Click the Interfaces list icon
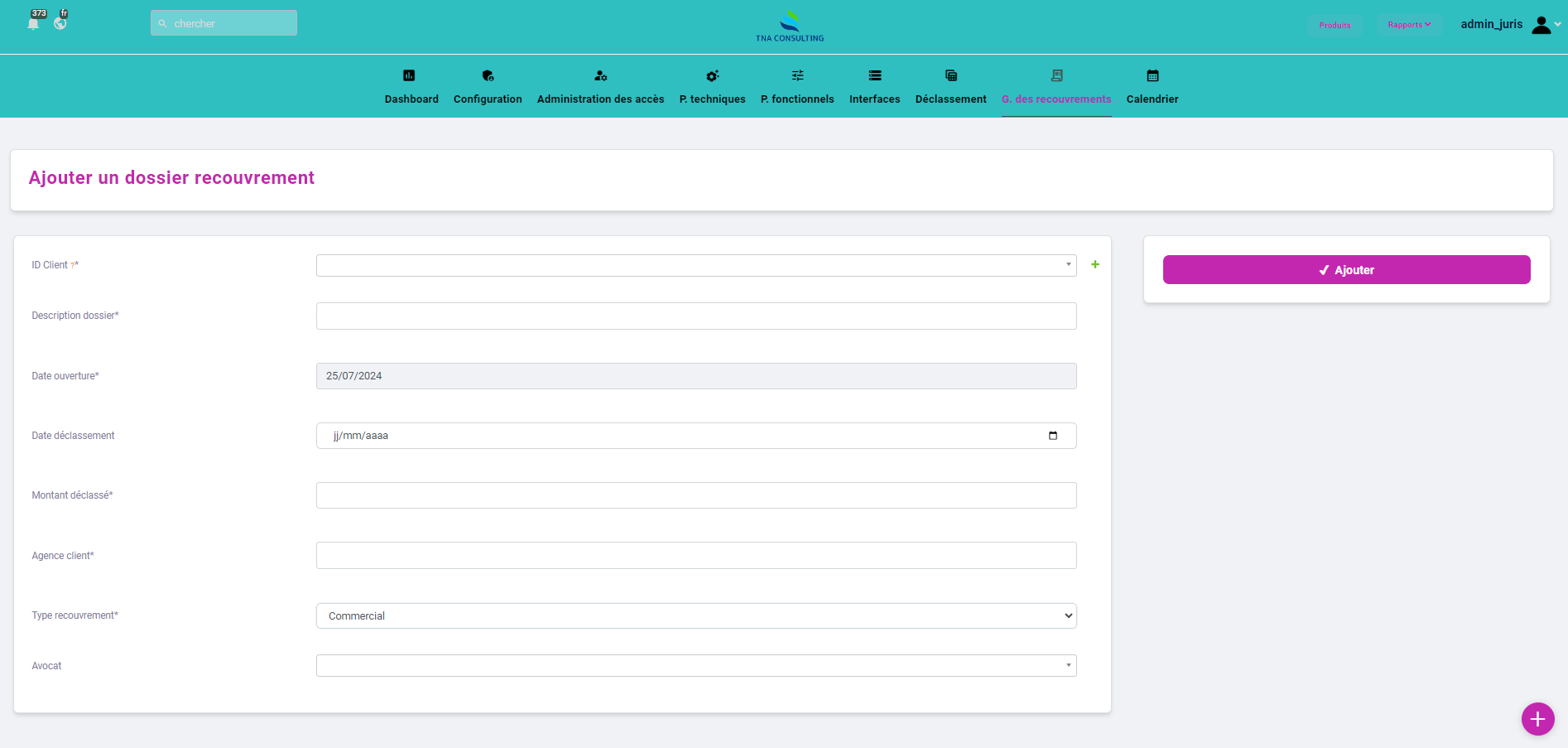The image size is (1568, 748). [874, 75]
